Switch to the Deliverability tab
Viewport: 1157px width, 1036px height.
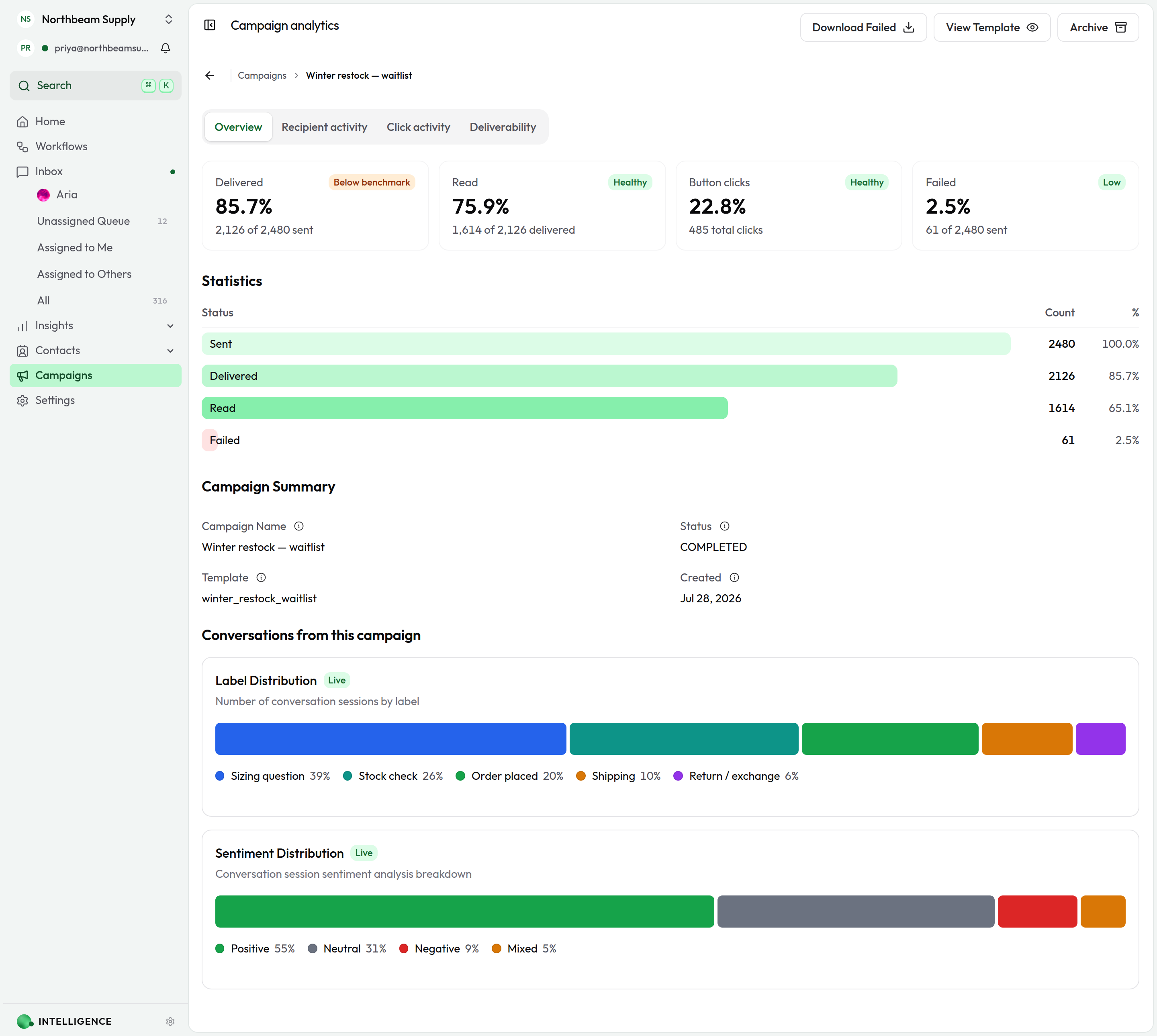click(x=503, y=127)
